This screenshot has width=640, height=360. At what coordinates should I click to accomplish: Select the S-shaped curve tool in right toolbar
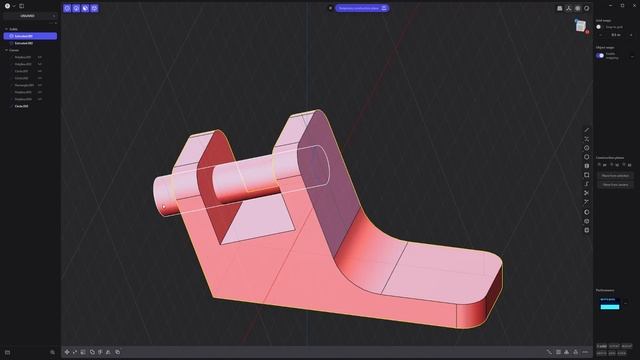pos(587,184)
